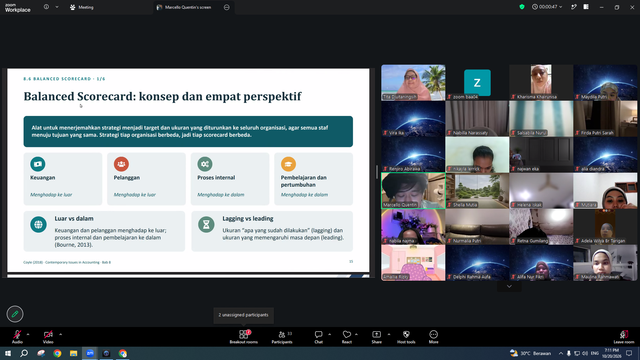Click the green annotate pencil button

pyautogui.click(x=15, y=314)
